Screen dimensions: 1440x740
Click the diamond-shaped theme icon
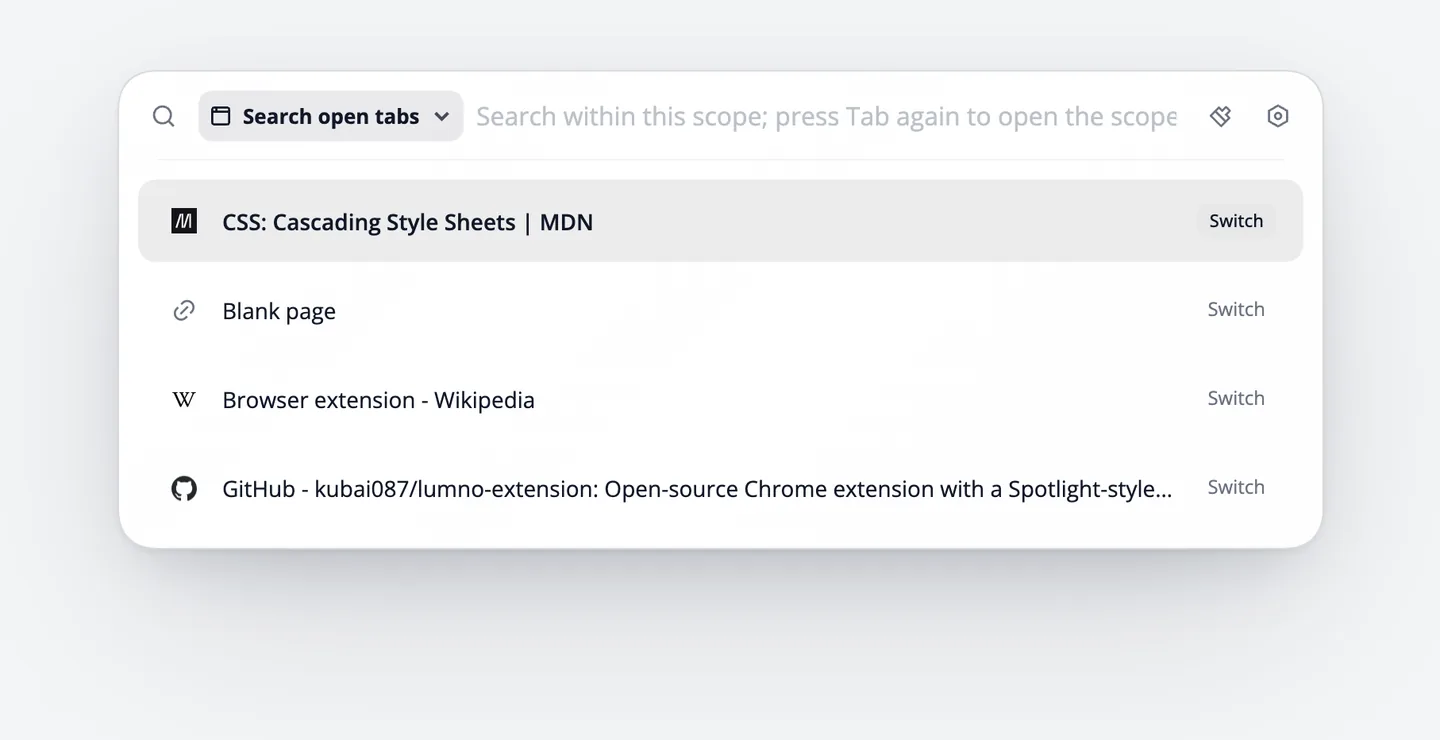click(1220, 116)
